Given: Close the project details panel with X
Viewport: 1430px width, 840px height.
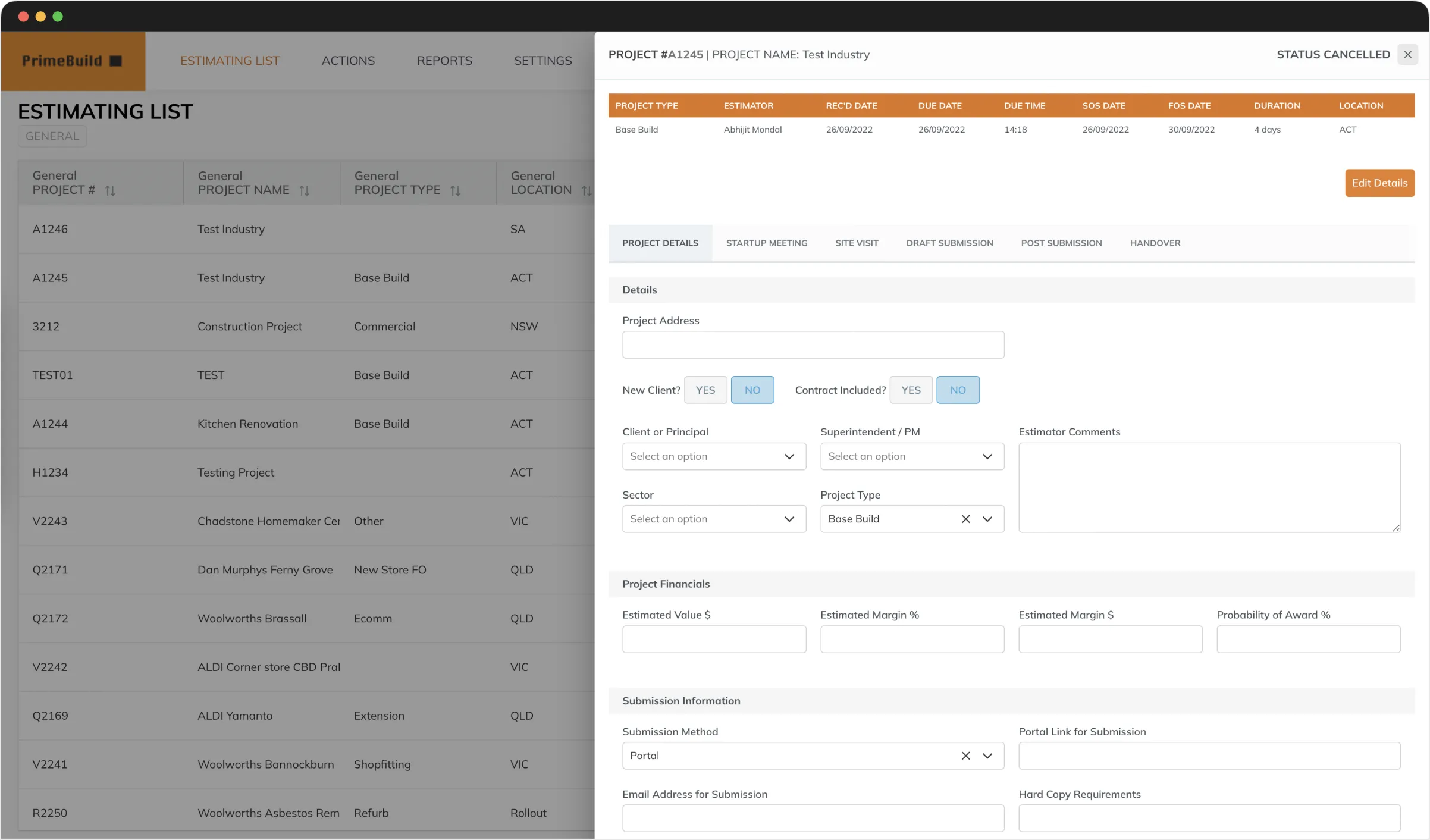Looking at the screenshot, I should [1407, 55].
